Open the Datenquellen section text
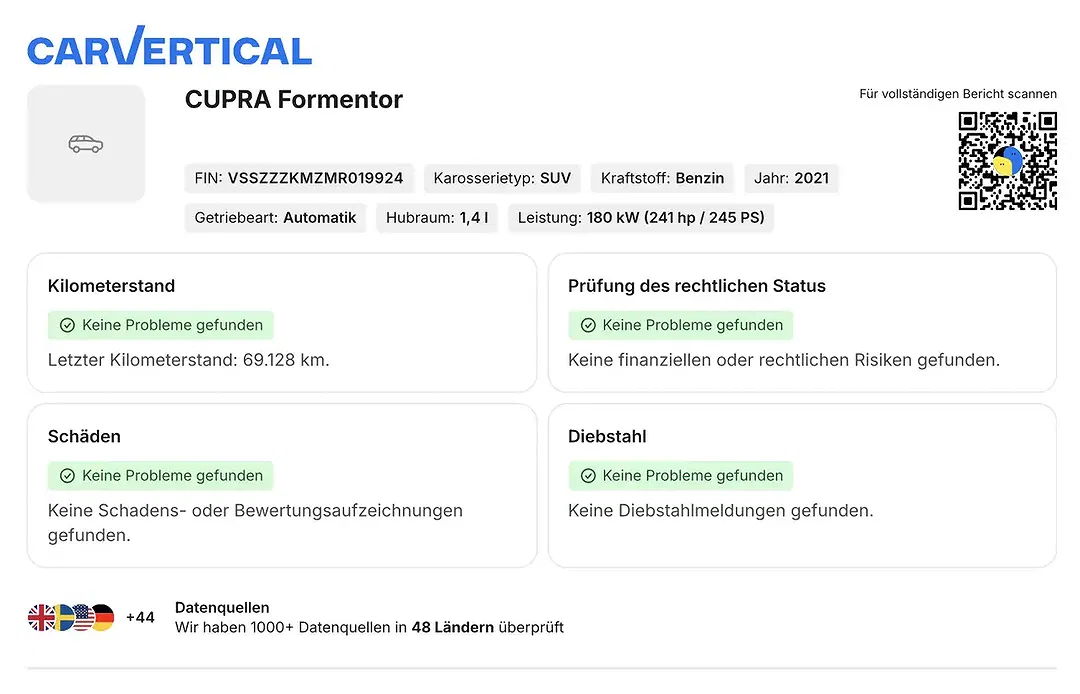The height and width of the screenshot is (694, 1080). pyautogui.click(x=369, y=618)
